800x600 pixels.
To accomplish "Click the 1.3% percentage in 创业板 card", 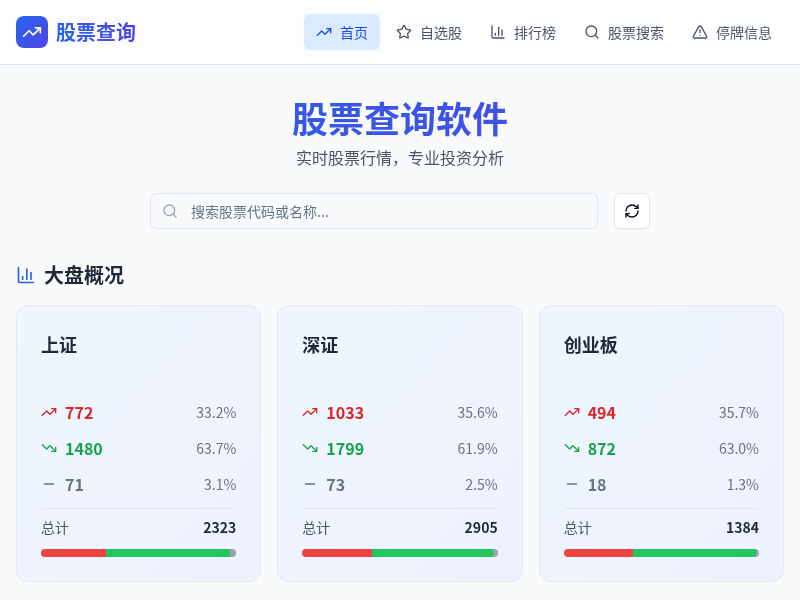I will (743, 485).
